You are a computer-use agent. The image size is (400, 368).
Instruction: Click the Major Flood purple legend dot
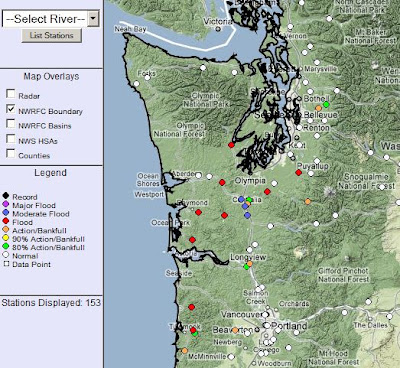6,204
